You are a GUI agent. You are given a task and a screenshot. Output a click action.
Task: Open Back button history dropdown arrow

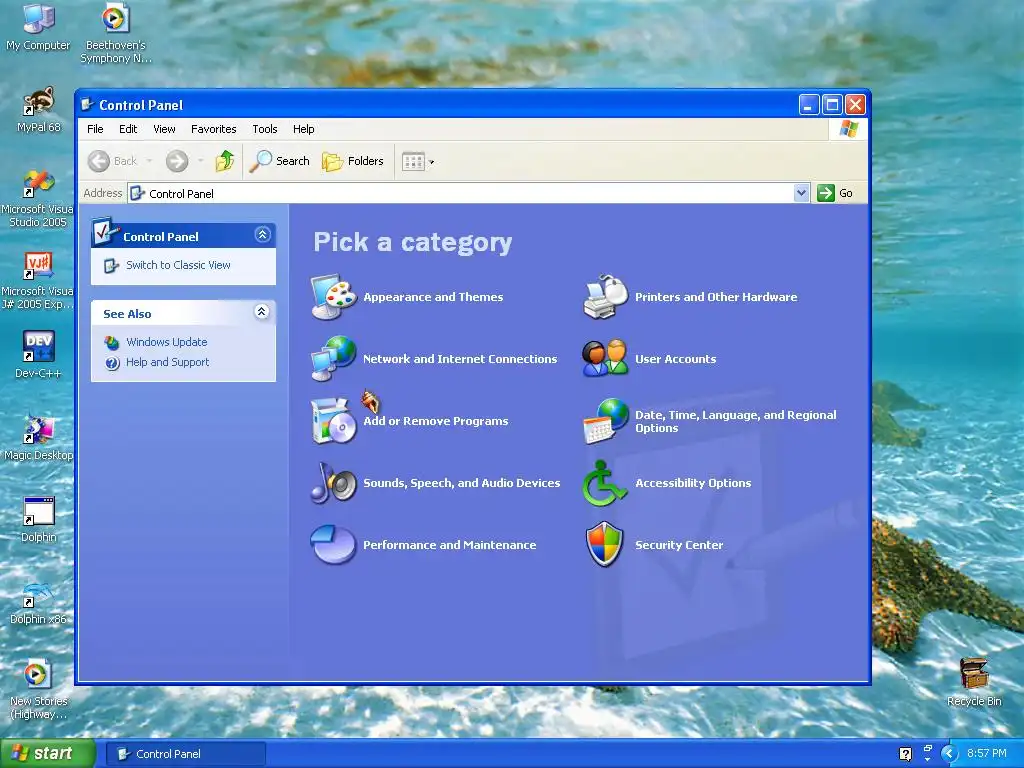[150, 161]
